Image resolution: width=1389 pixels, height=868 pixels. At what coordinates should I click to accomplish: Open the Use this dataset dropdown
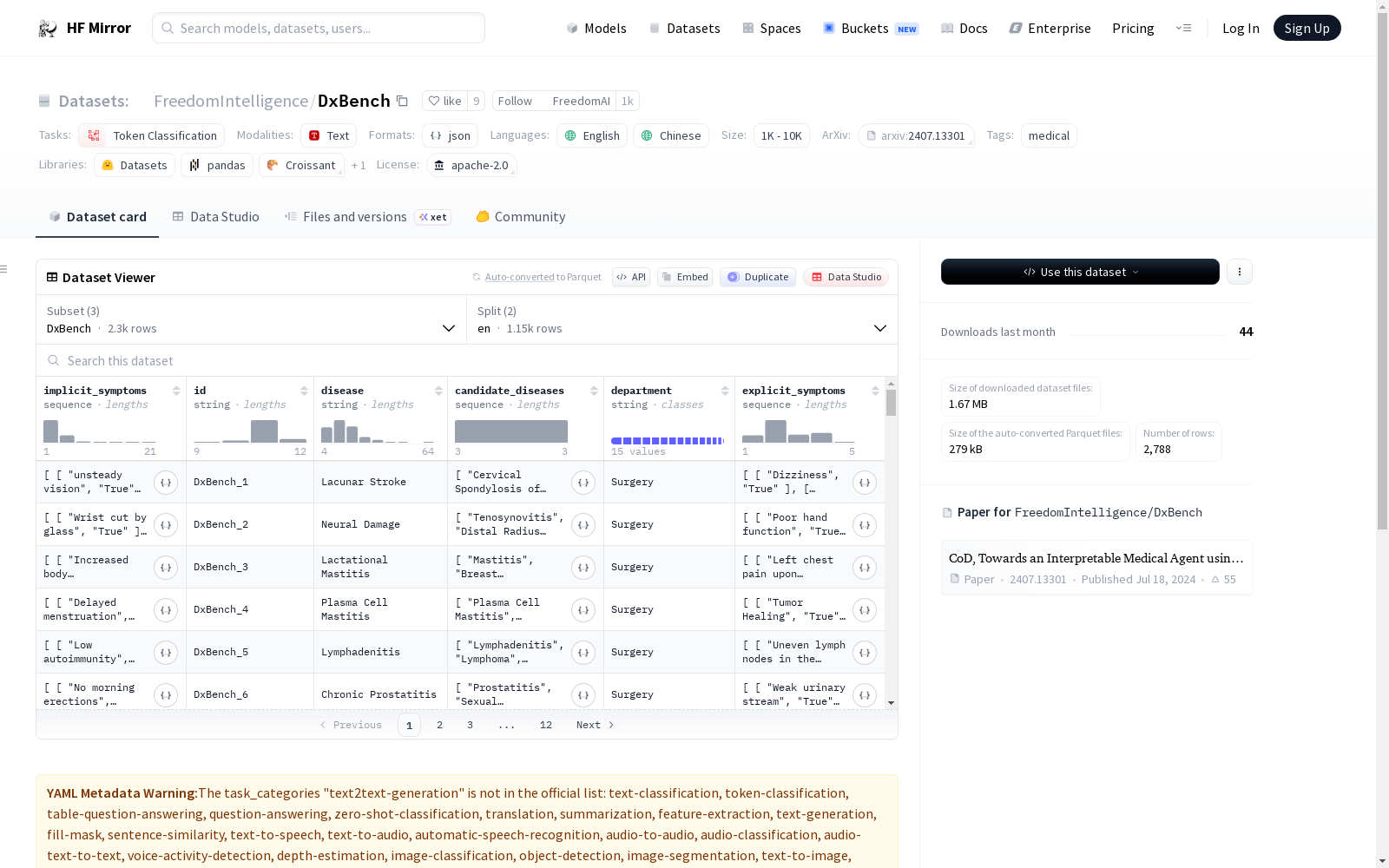point(1080,272)
